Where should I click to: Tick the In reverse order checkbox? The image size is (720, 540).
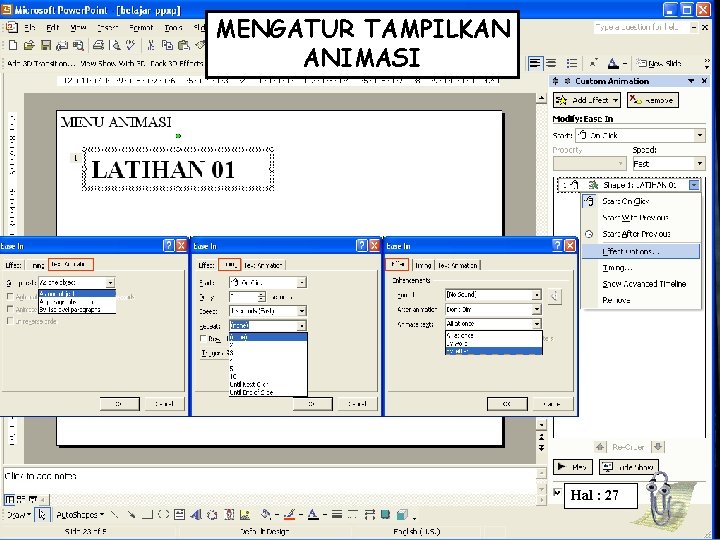(x=10, y=321)
